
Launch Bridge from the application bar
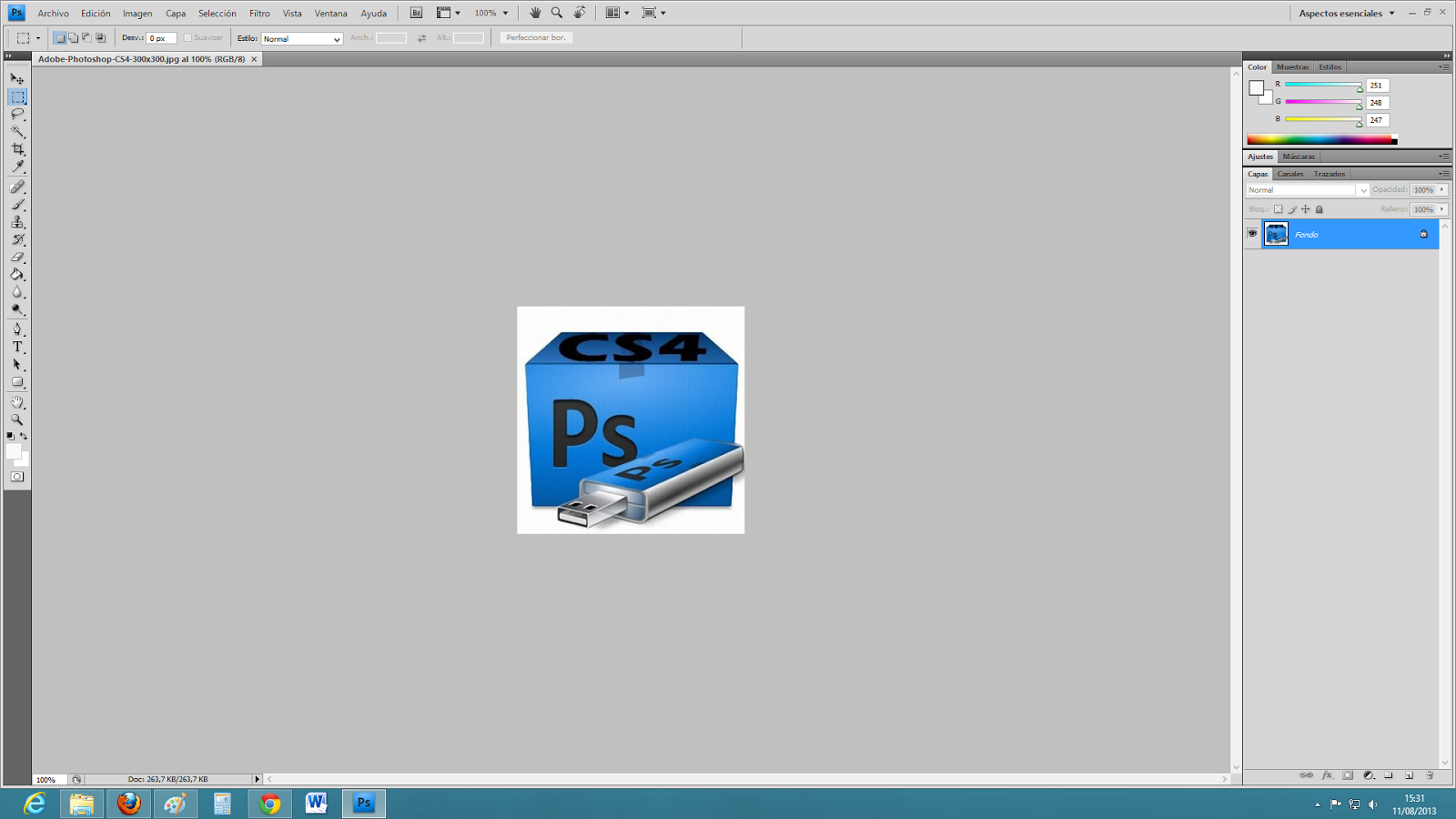(x=416, y=13)
